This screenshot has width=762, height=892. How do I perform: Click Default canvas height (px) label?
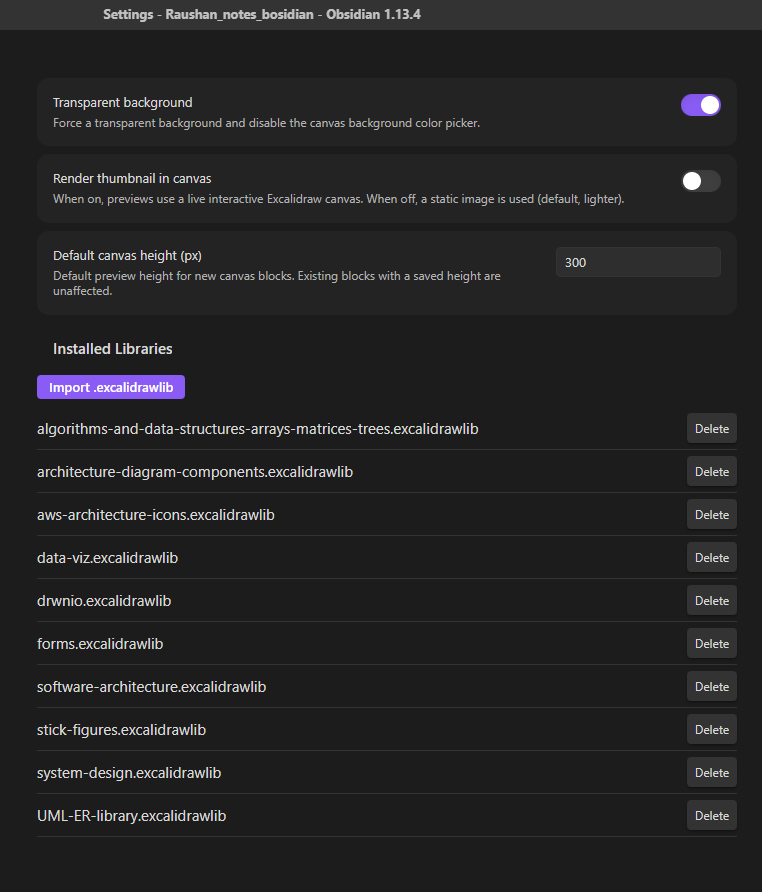pos(127,255)
